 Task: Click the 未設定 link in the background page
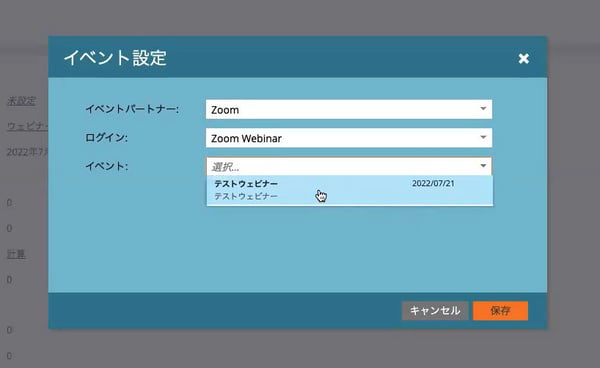point(21,101)
